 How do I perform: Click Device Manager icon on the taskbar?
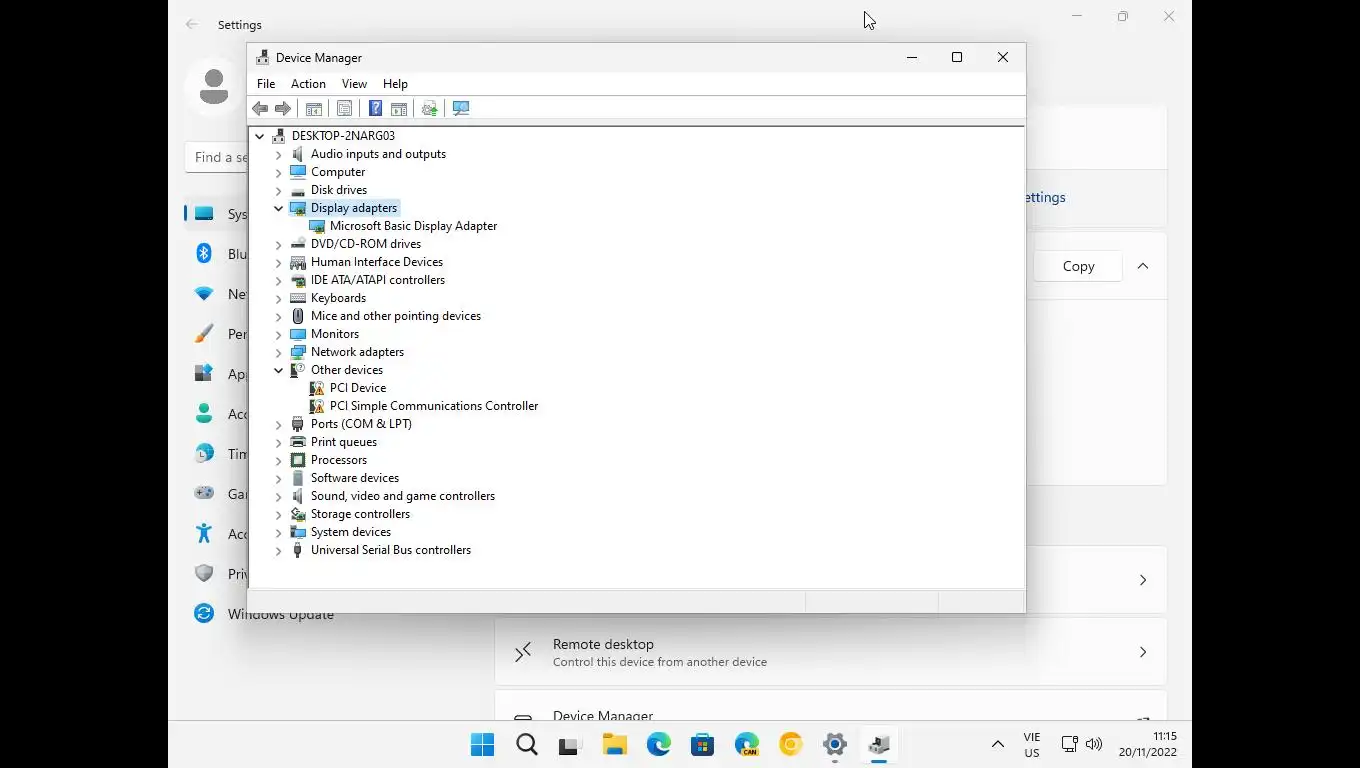879,744
